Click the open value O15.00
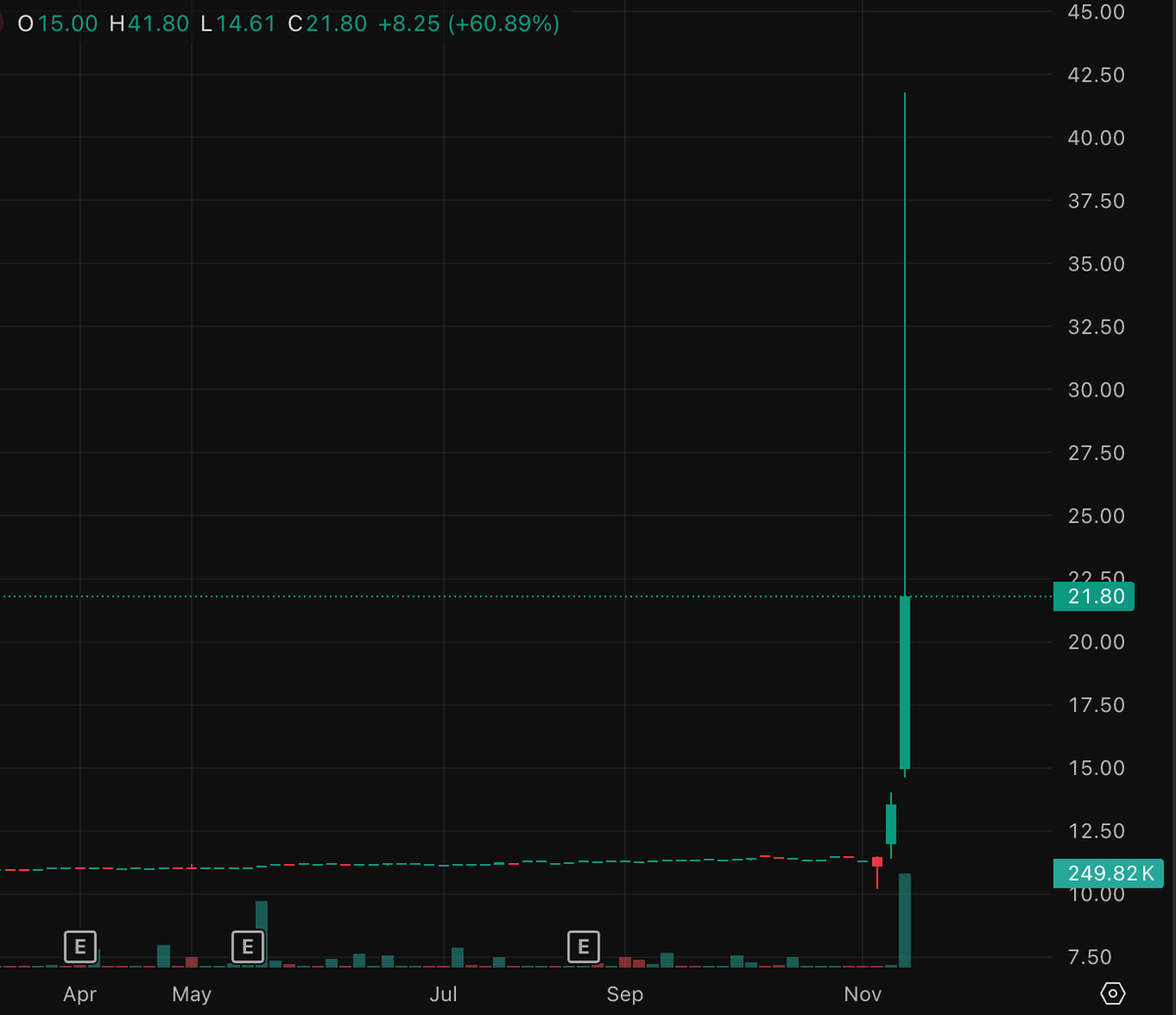The width and height of the screenshot is (1176, 1015). pyautogui.click(x=59, y=24)
